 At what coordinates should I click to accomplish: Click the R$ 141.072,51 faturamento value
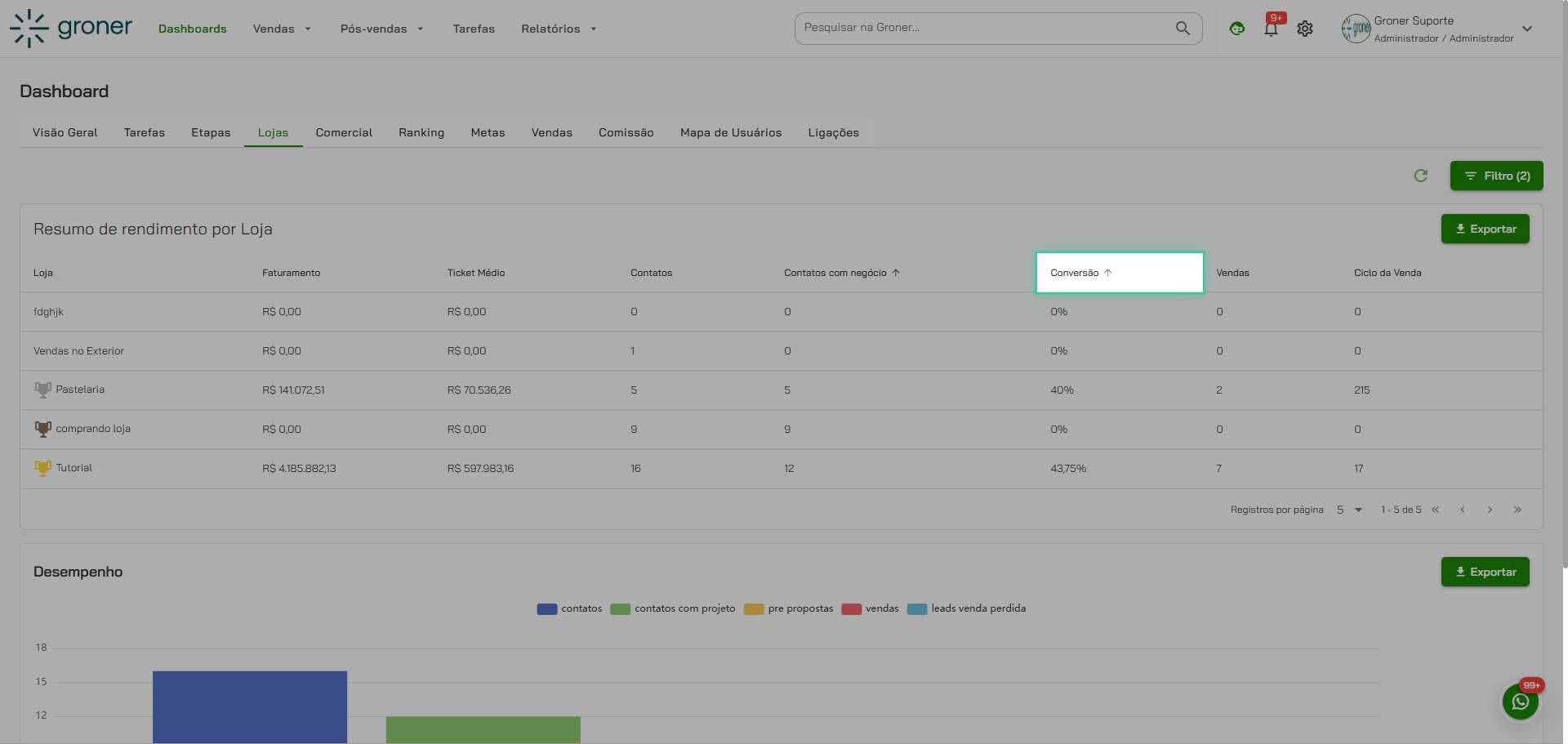point(293,390)
